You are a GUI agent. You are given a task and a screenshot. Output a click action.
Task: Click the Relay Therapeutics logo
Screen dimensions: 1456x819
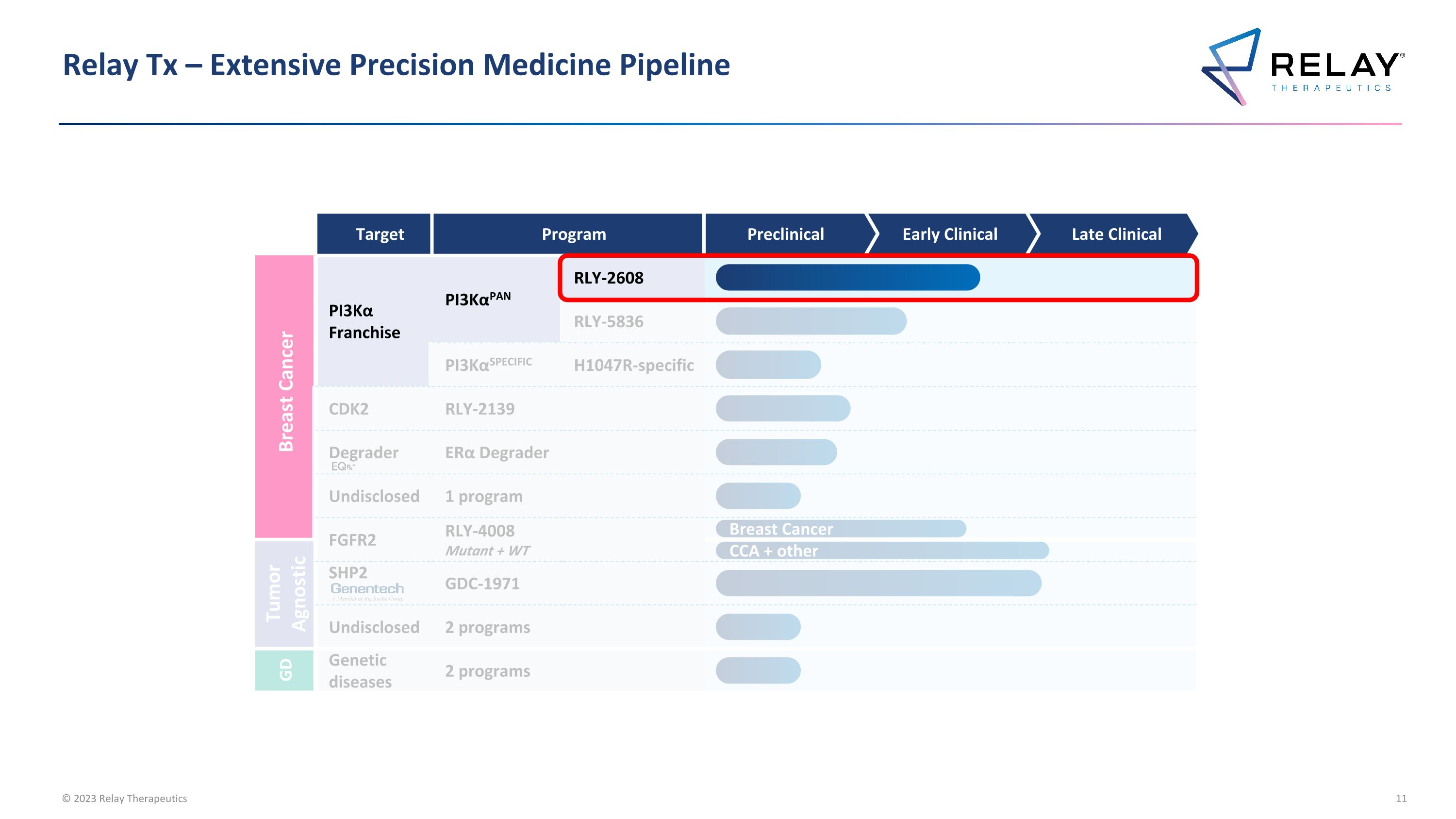pos(1302,67)
